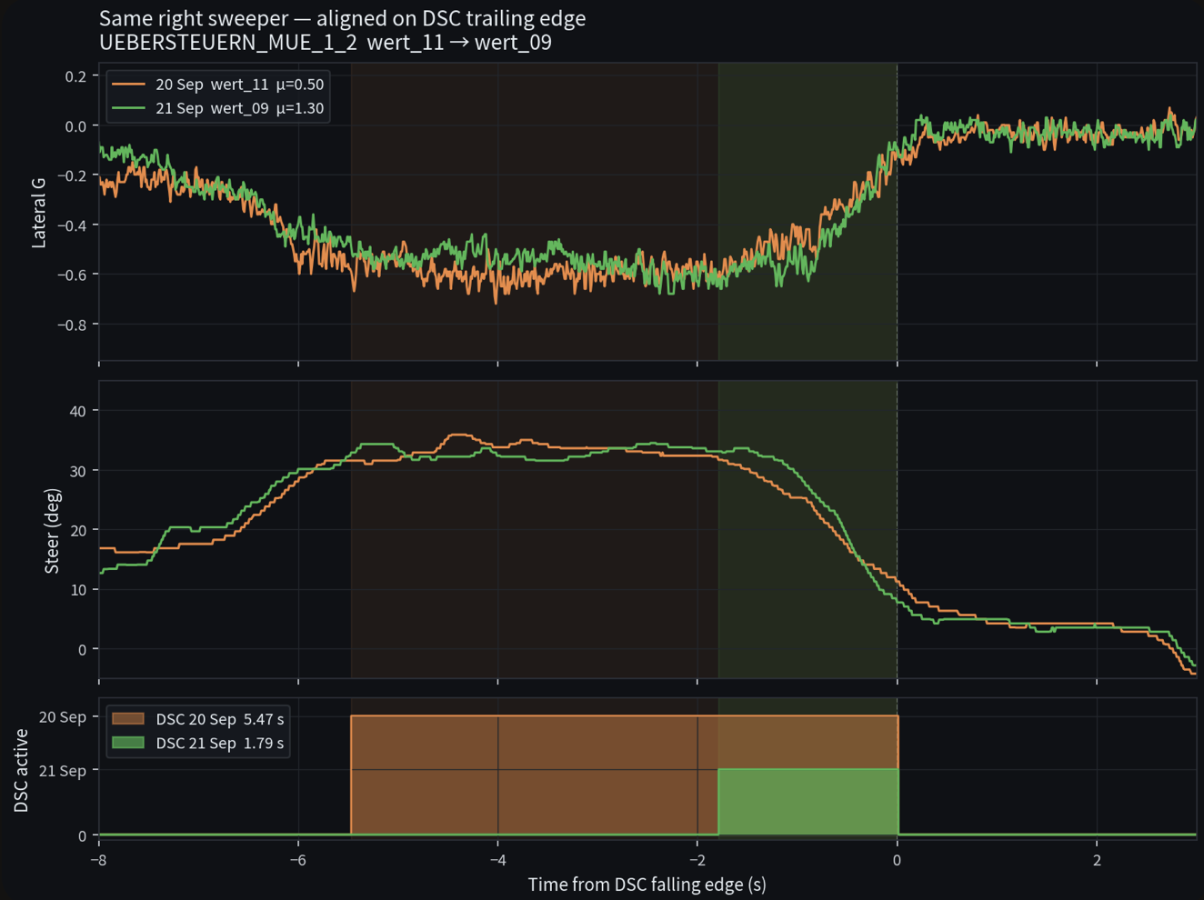Pick the green line swatch beside wert_09
1204x900 pixels.
click(129, 109)
